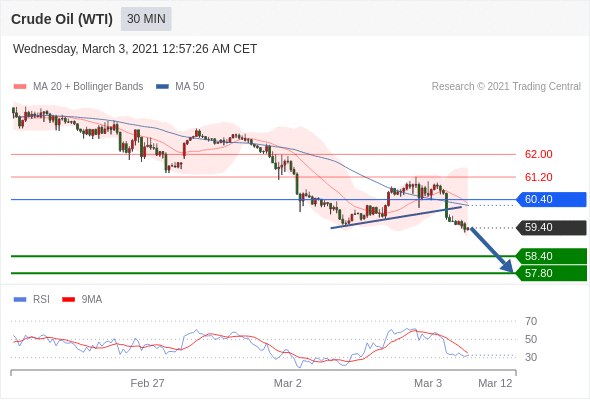Click the dark 59.40 current price tag

(x=550, y=228)
